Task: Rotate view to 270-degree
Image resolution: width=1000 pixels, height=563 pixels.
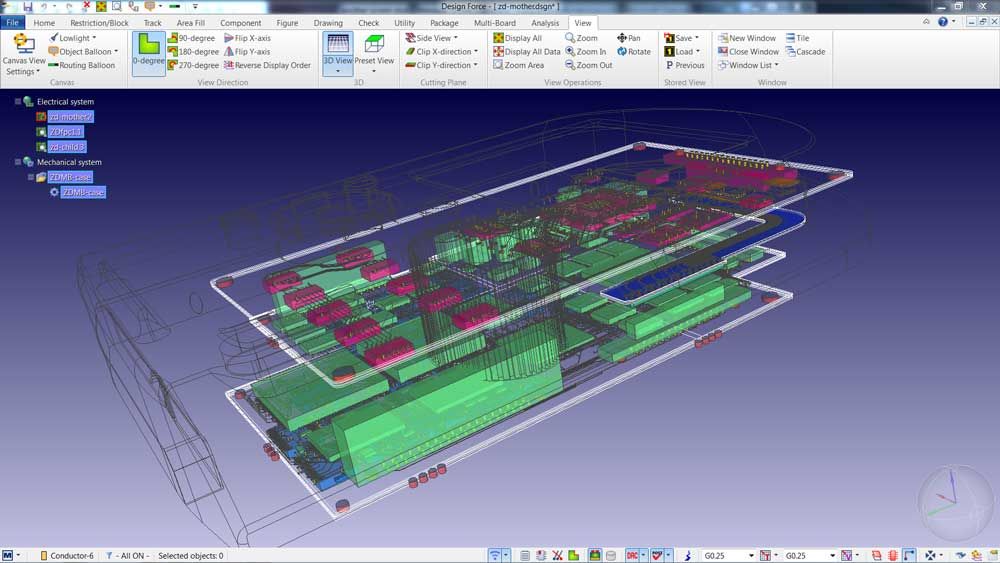Action: click(193, 65)
